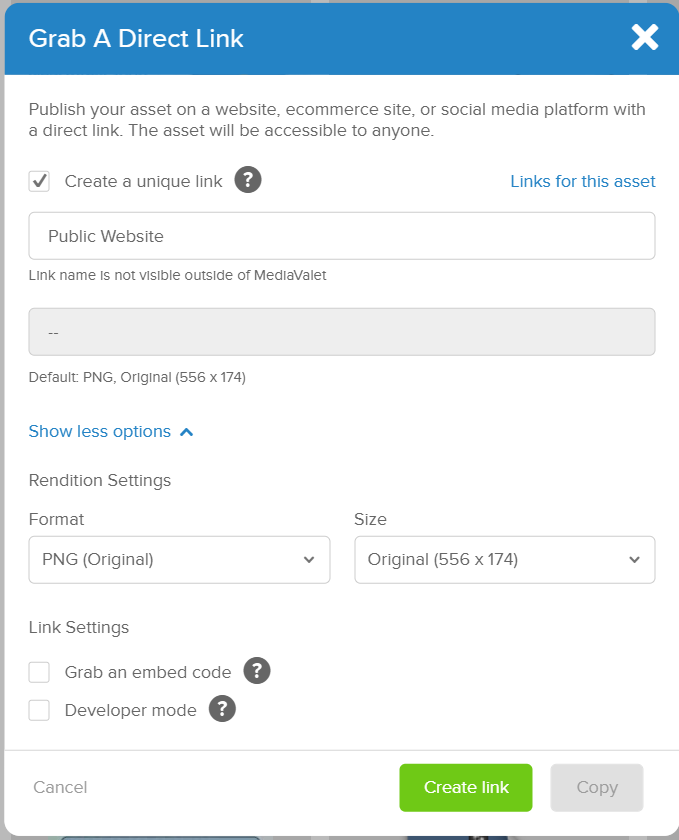
Task: Click the help icon next to "Developer mode"
Action: pos(222,709)
